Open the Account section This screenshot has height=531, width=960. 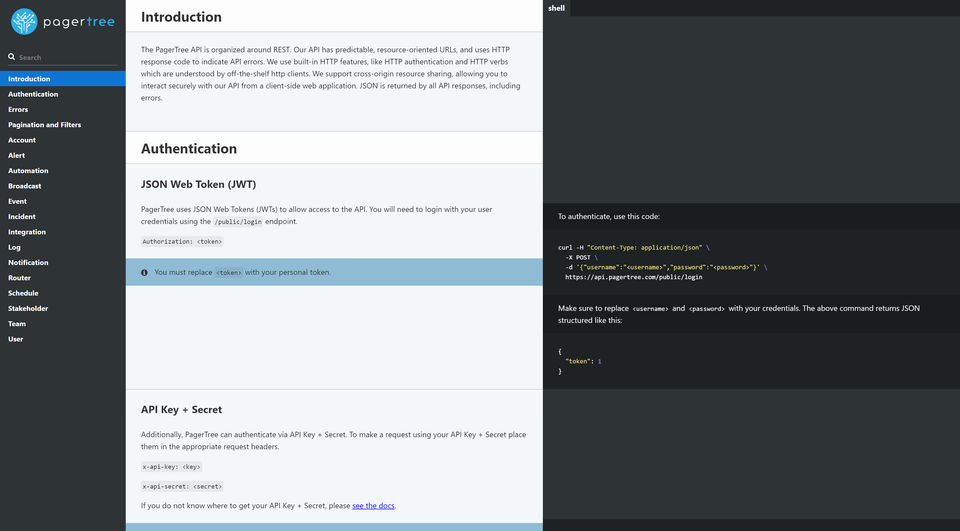click(22, 140)
